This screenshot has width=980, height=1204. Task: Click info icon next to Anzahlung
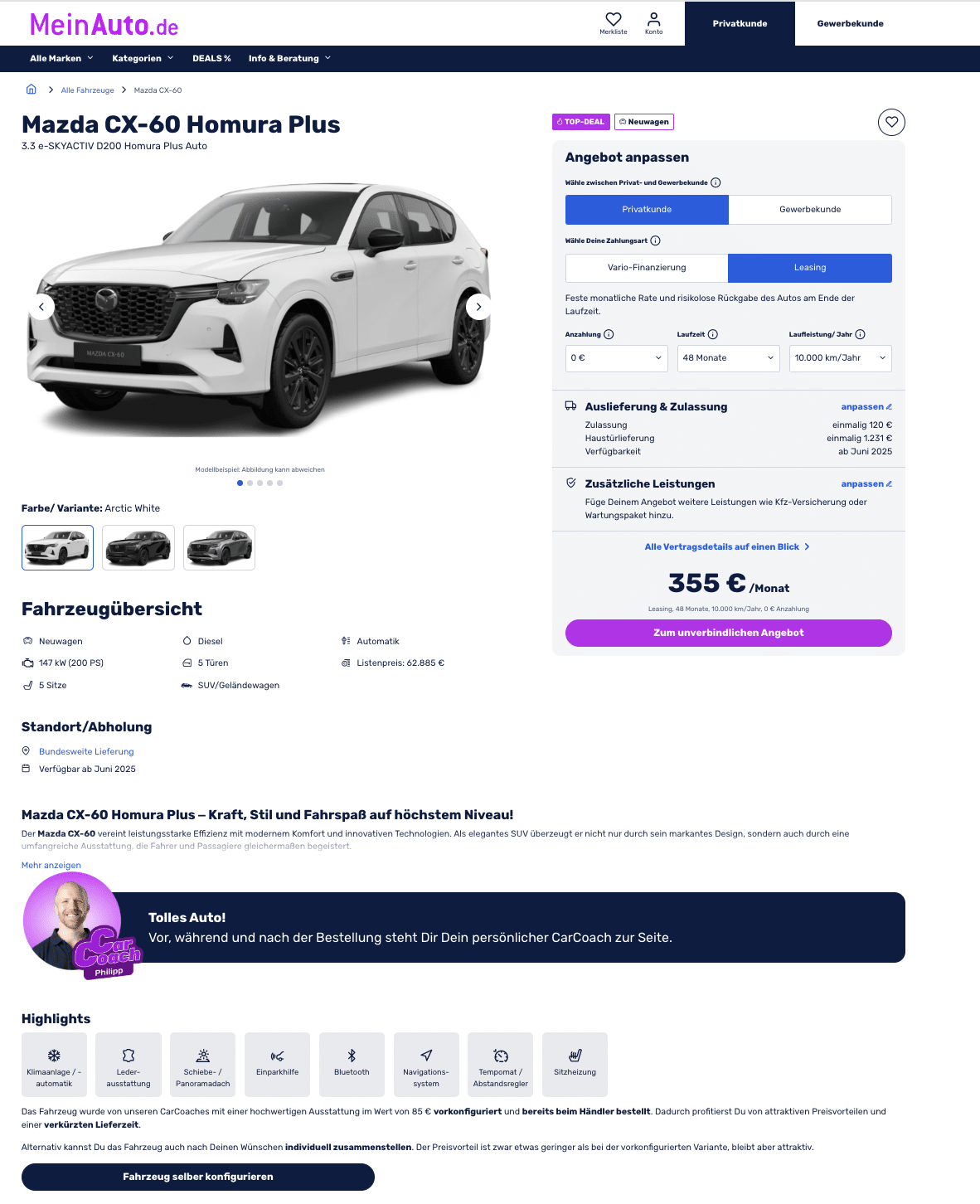coord(609,334)
